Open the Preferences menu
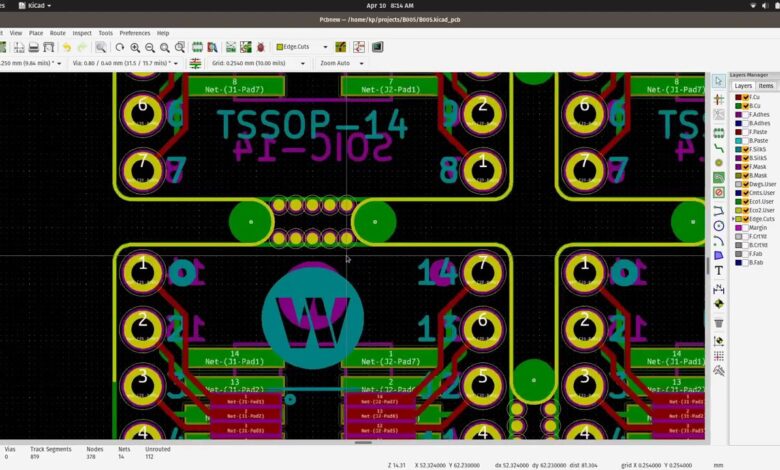 click(135, 33)
